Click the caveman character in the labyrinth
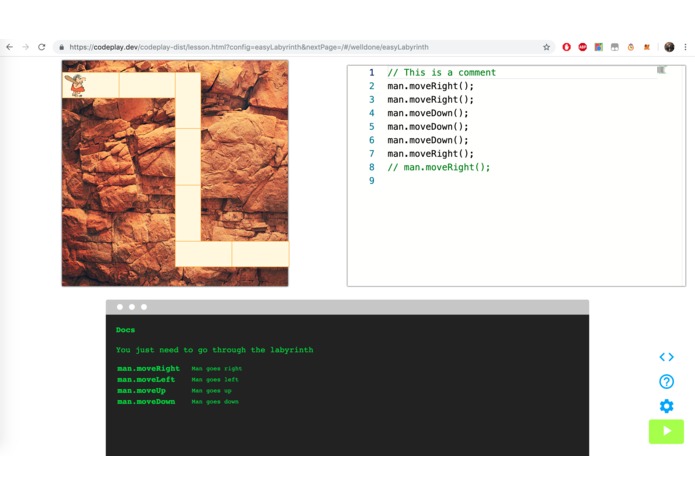The height and width of the screenshot is (494, 695). coord(76,85)
